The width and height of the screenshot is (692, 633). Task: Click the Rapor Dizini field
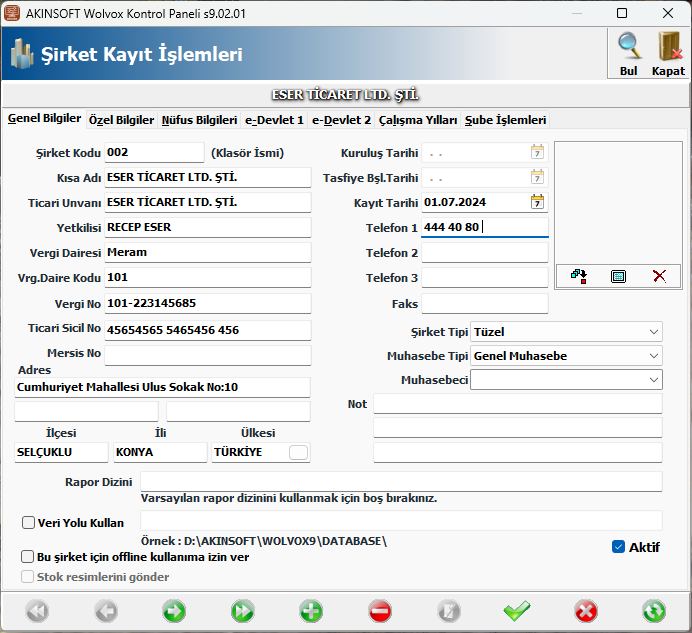401,481
